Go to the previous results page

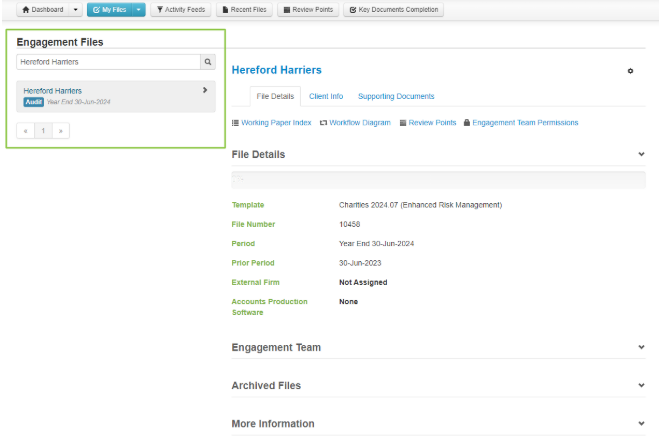click(25, 131)
